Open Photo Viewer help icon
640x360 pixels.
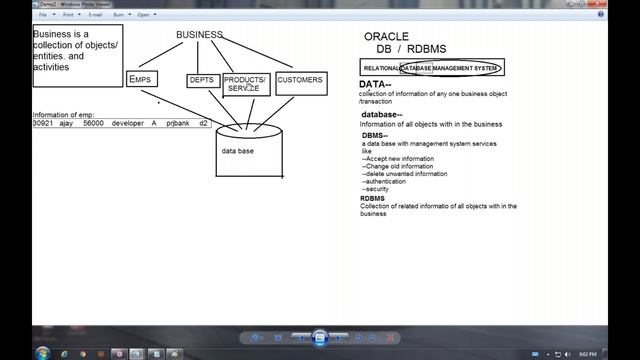point(600,14)
